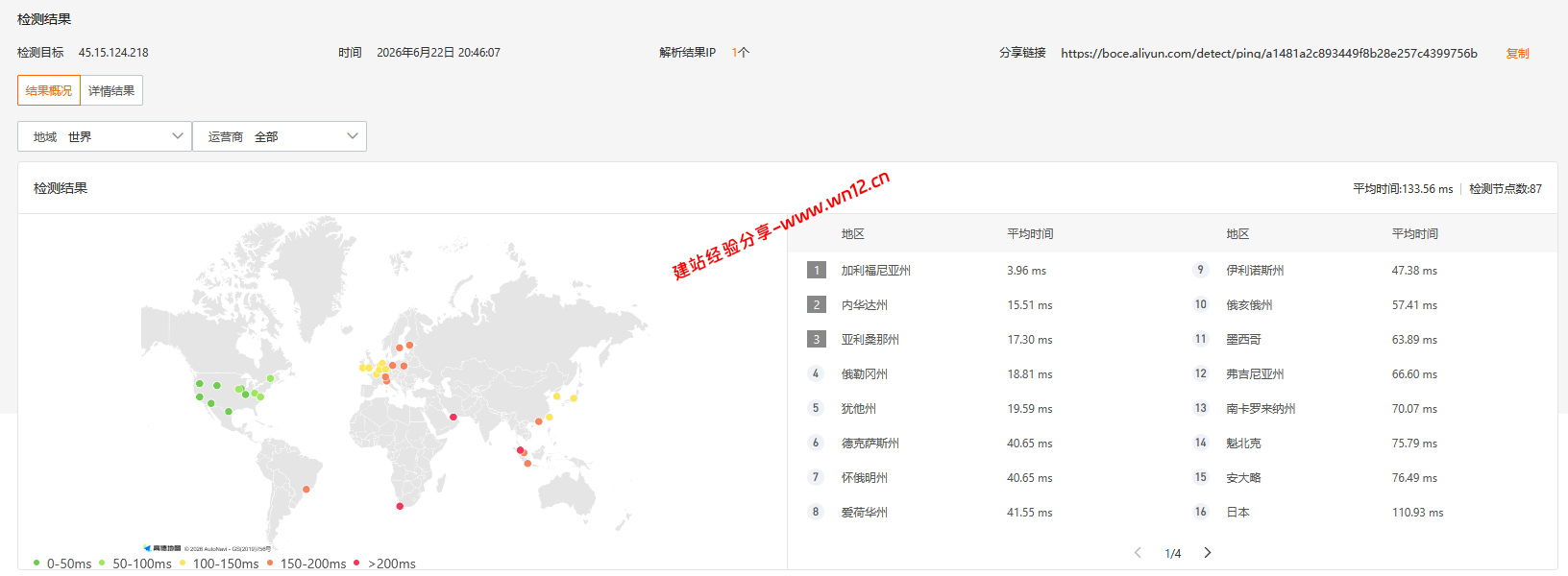The image size is (1568, 576).
Task: Select the 爱荷华州 region entry
Action: (x=865, y=513)
